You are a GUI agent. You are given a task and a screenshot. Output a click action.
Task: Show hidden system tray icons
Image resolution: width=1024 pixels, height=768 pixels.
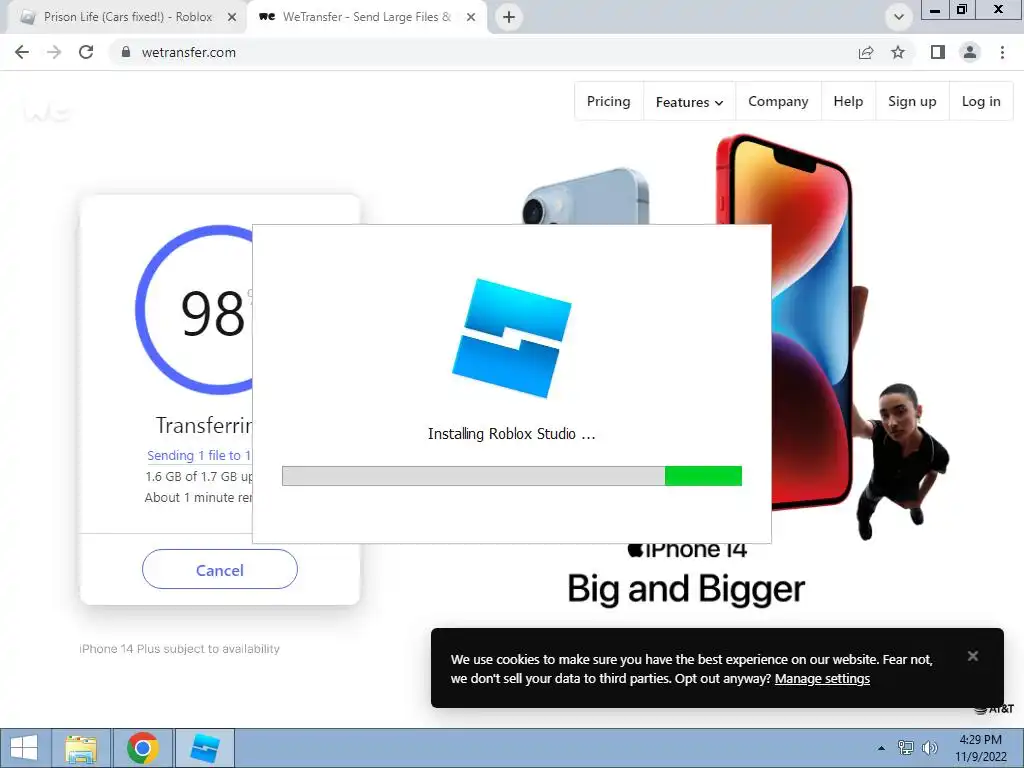(x=882, y=748)
